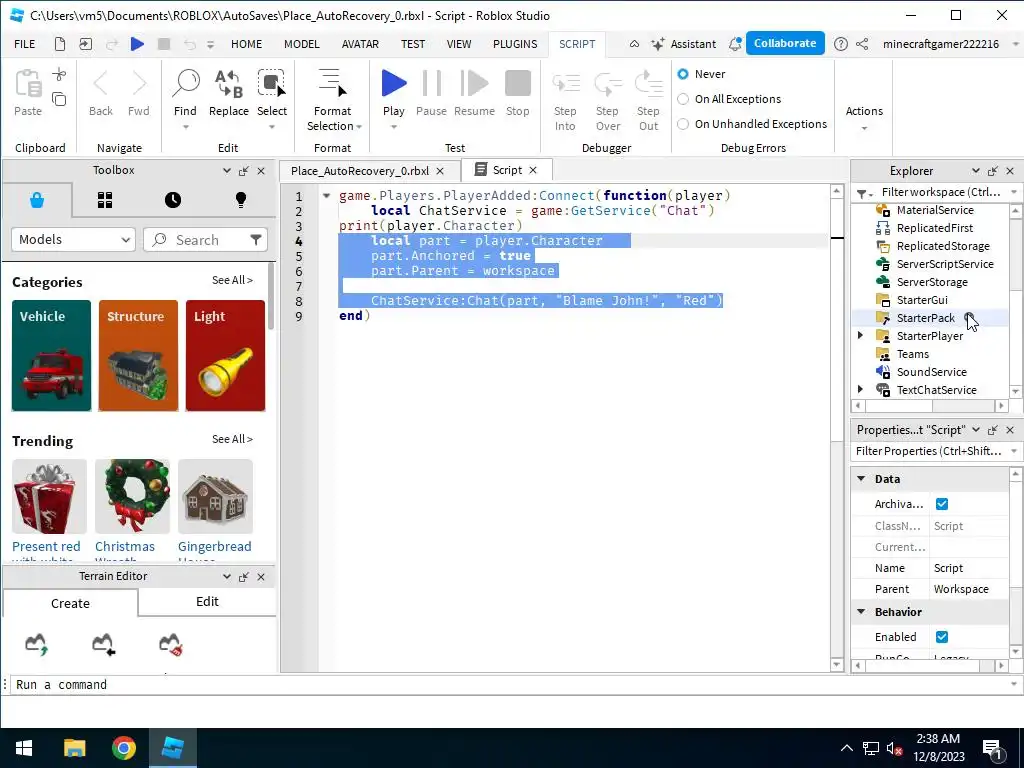Open the Creations lightbulb tab in Toolbox
This screenshot has width=1024, height=768.
pyautogui.click(x=240, y=200)
